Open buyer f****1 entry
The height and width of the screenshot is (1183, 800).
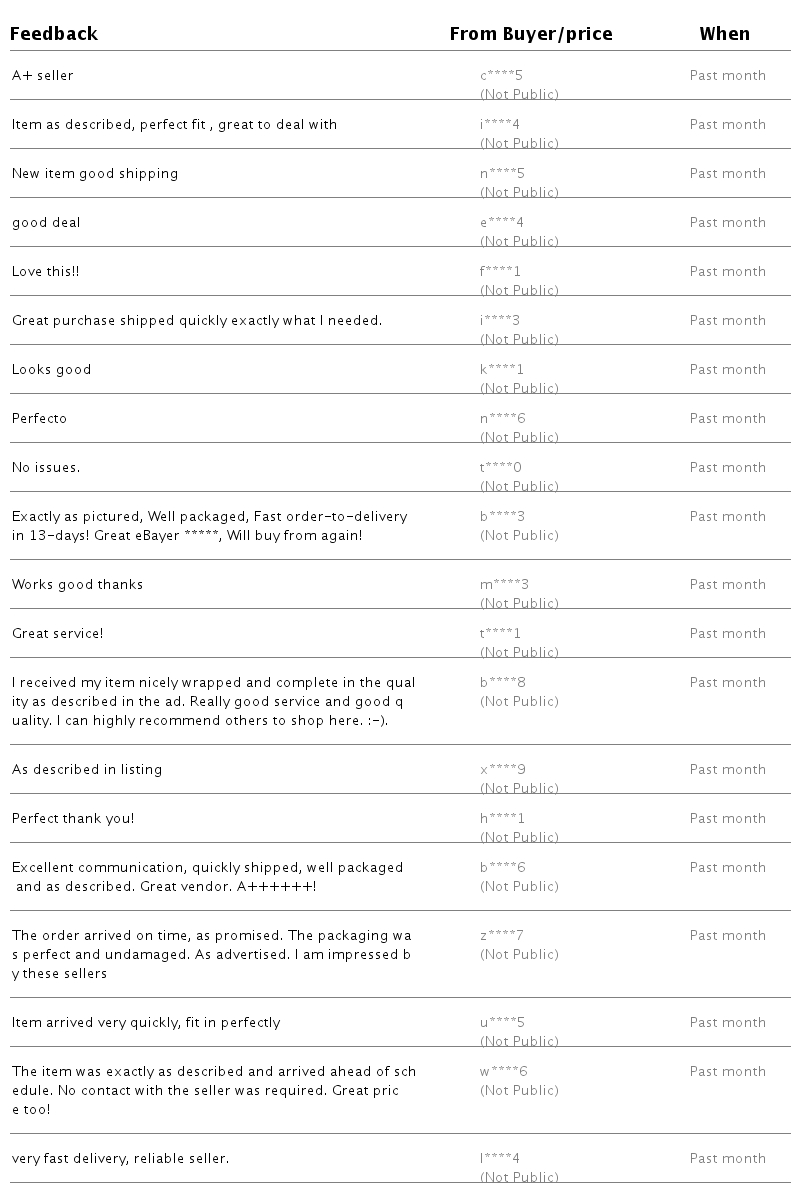pos(500,272)
